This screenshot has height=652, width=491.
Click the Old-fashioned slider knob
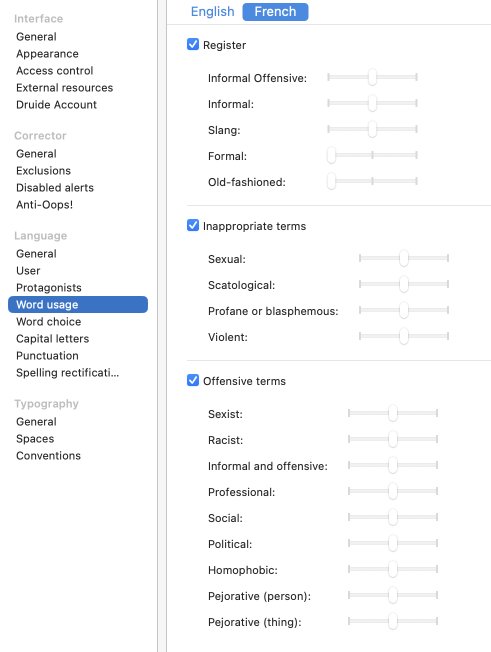coord(331,181)
